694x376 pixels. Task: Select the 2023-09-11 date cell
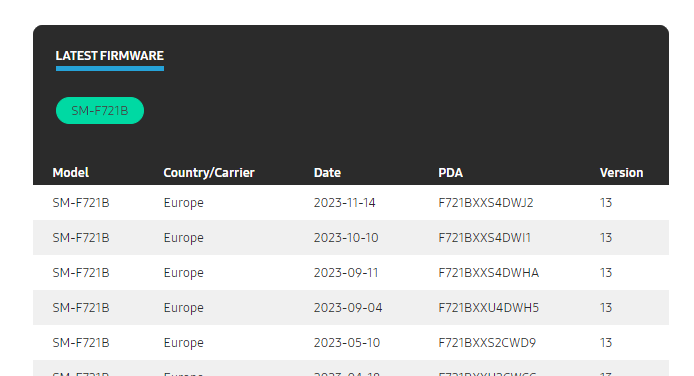pos(346,272)
